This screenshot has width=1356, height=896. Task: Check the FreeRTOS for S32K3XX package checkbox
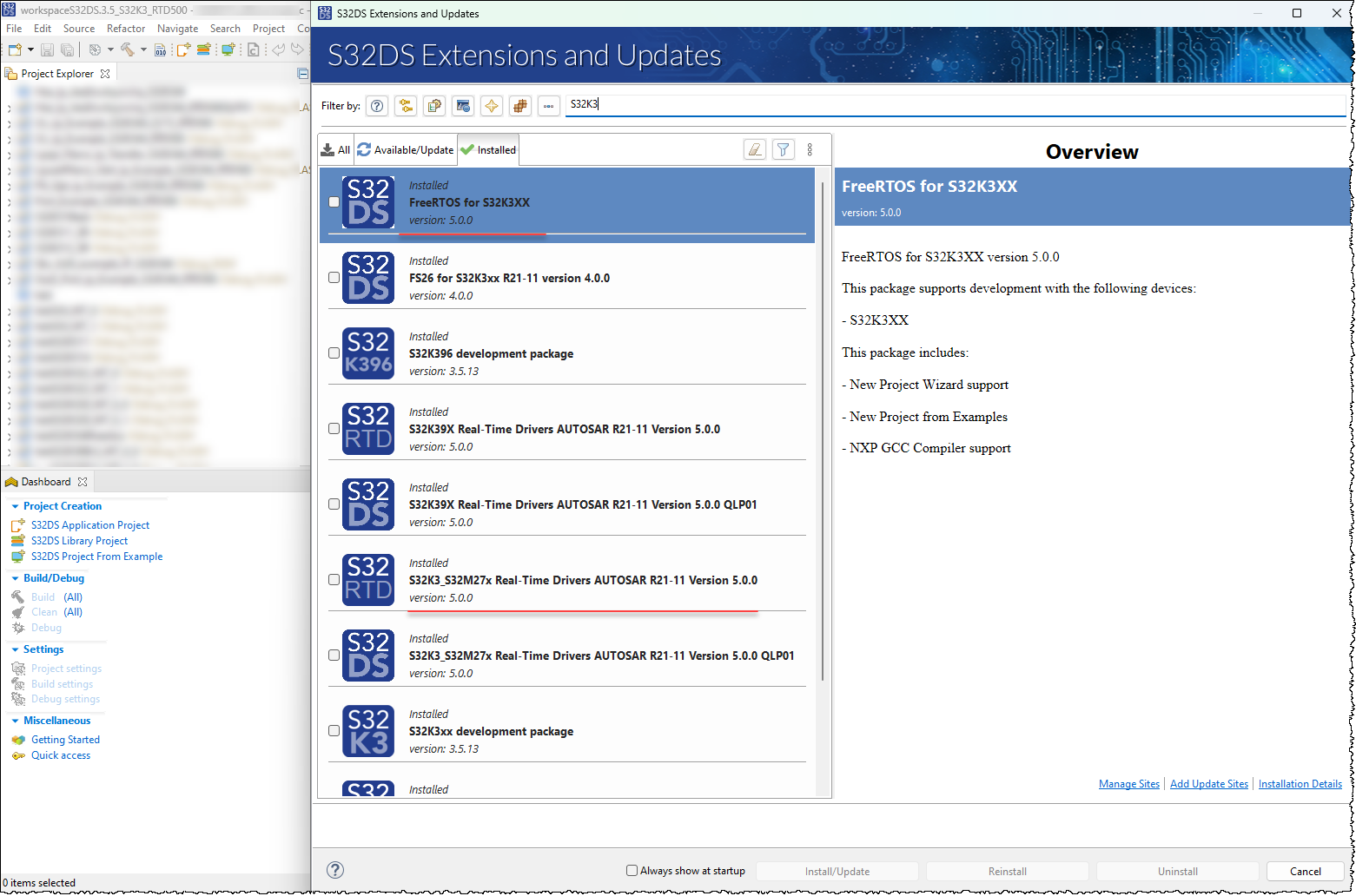tap(334, 201)
